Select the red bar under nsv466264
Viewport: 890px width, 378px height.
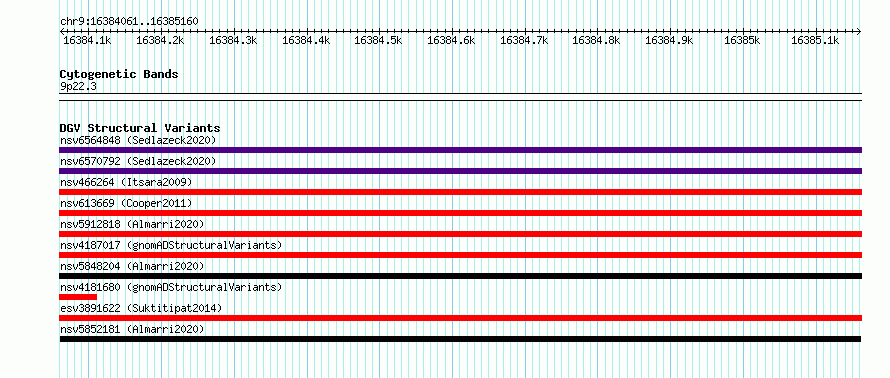coord(460,192)
